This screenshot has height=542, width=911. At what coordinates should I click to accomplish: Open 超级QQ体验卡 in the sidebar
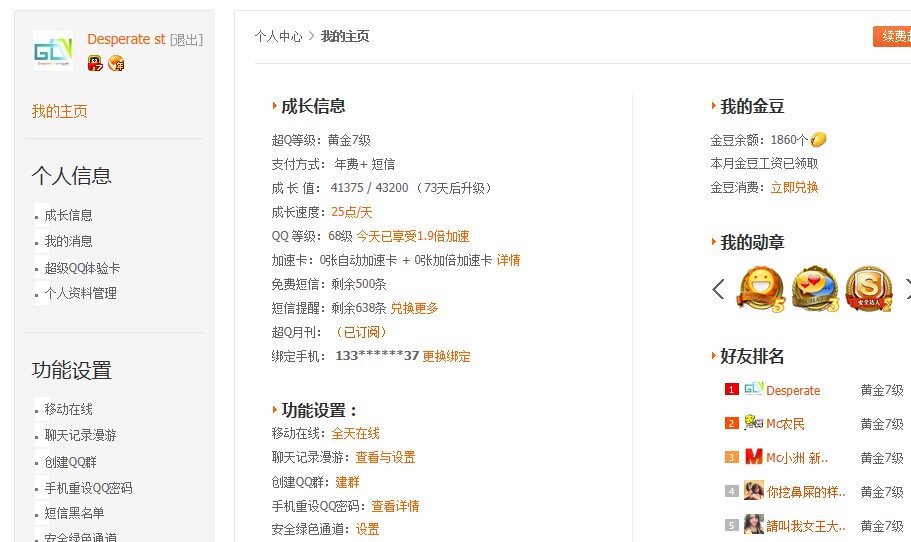pos(83,268)
